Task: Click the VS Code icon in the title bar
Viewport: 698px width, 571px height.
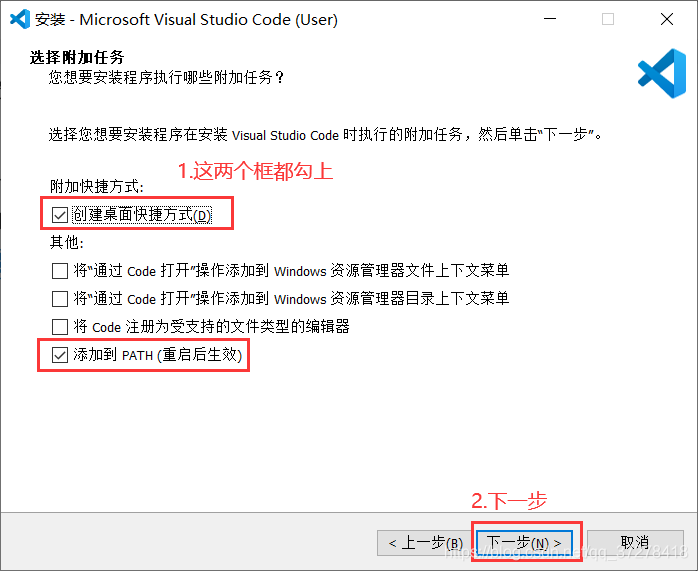Action: pyautogui.click(x=20, y=19)
